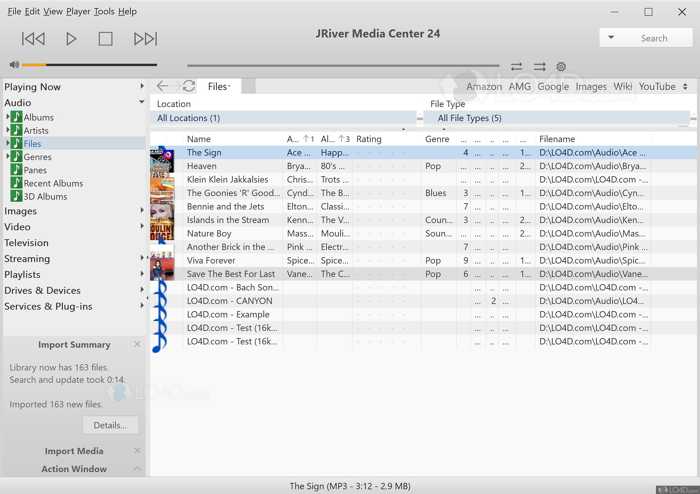Select the Bennie and the Jets row
The width and height of the screenshot is (700, 494).
(423, 207)
